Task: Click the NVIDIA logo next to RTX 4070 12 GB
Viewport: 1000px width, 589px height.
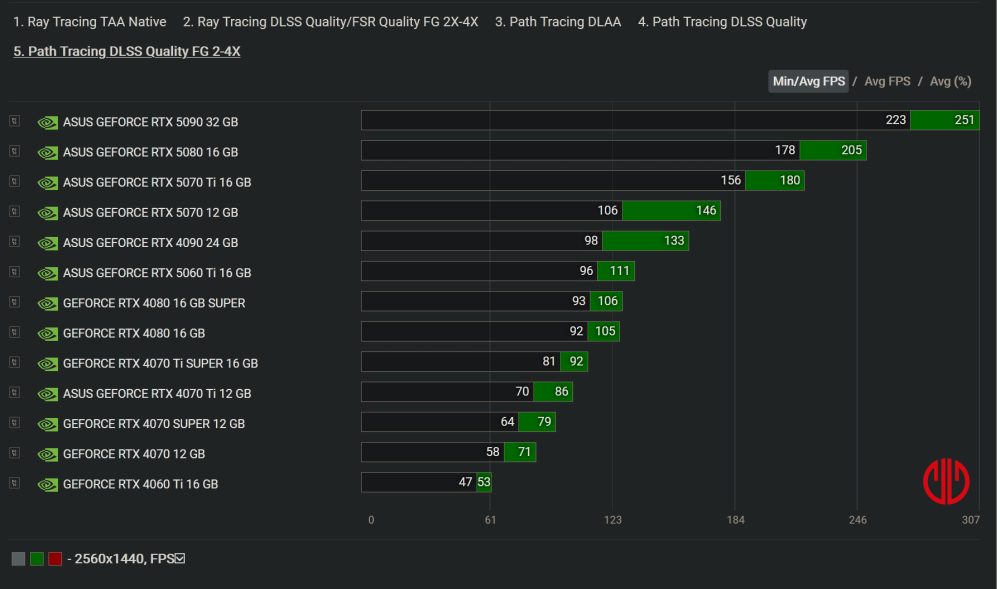Action: pos(47,454)
